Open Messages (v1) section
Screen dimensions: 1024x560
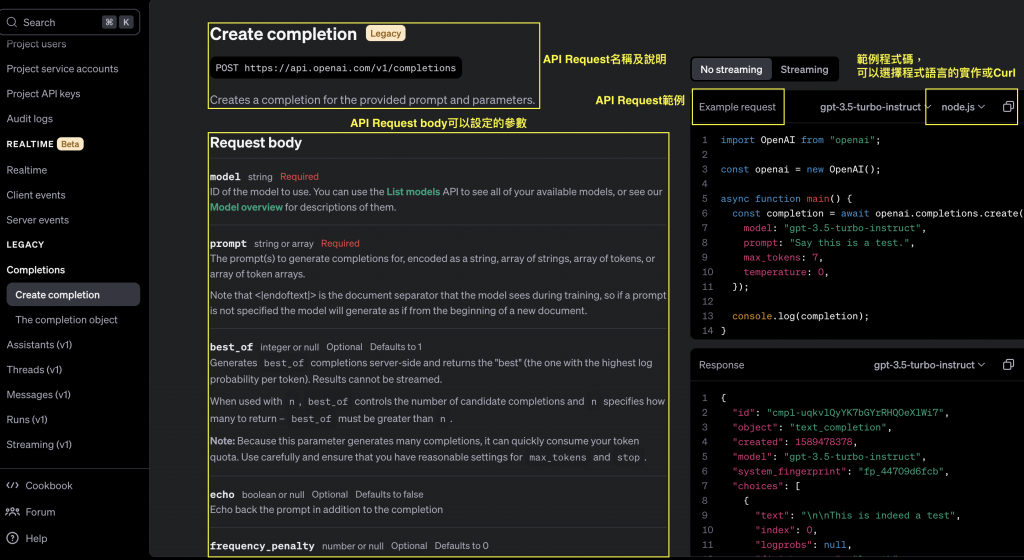tap(39, 394)
